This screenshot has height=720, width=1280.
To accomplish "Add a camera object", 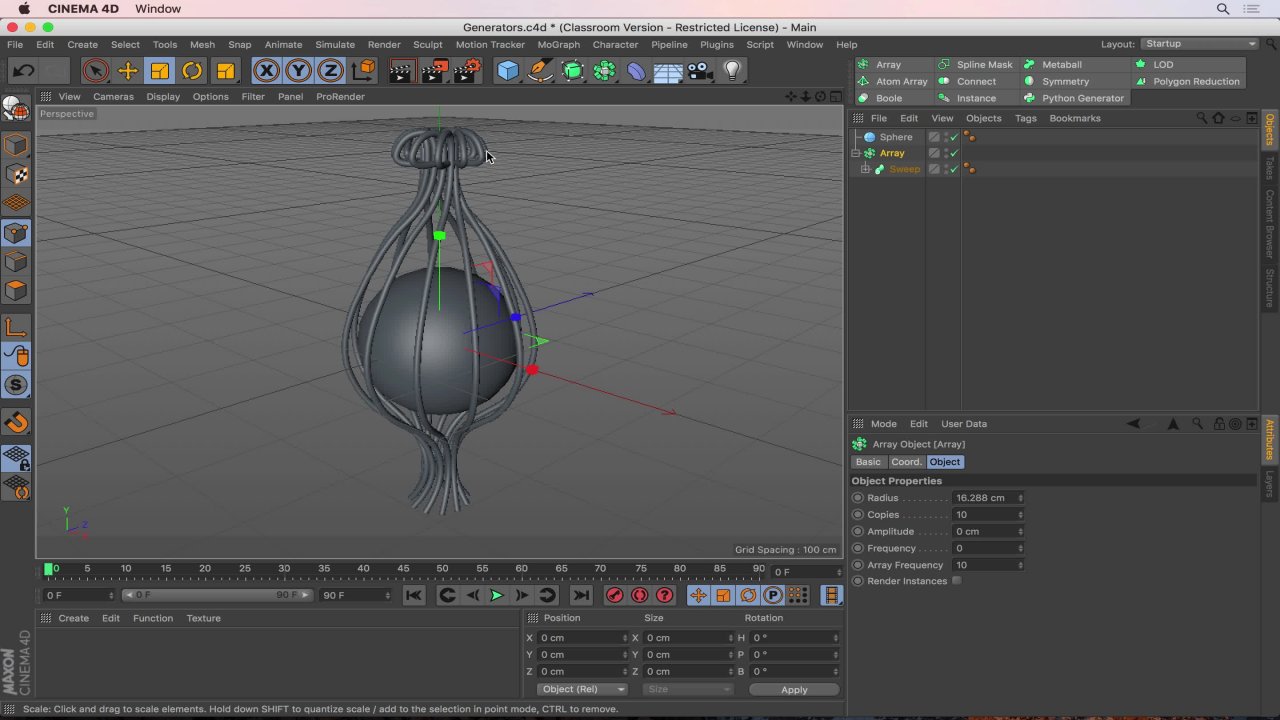I will 700,71.
